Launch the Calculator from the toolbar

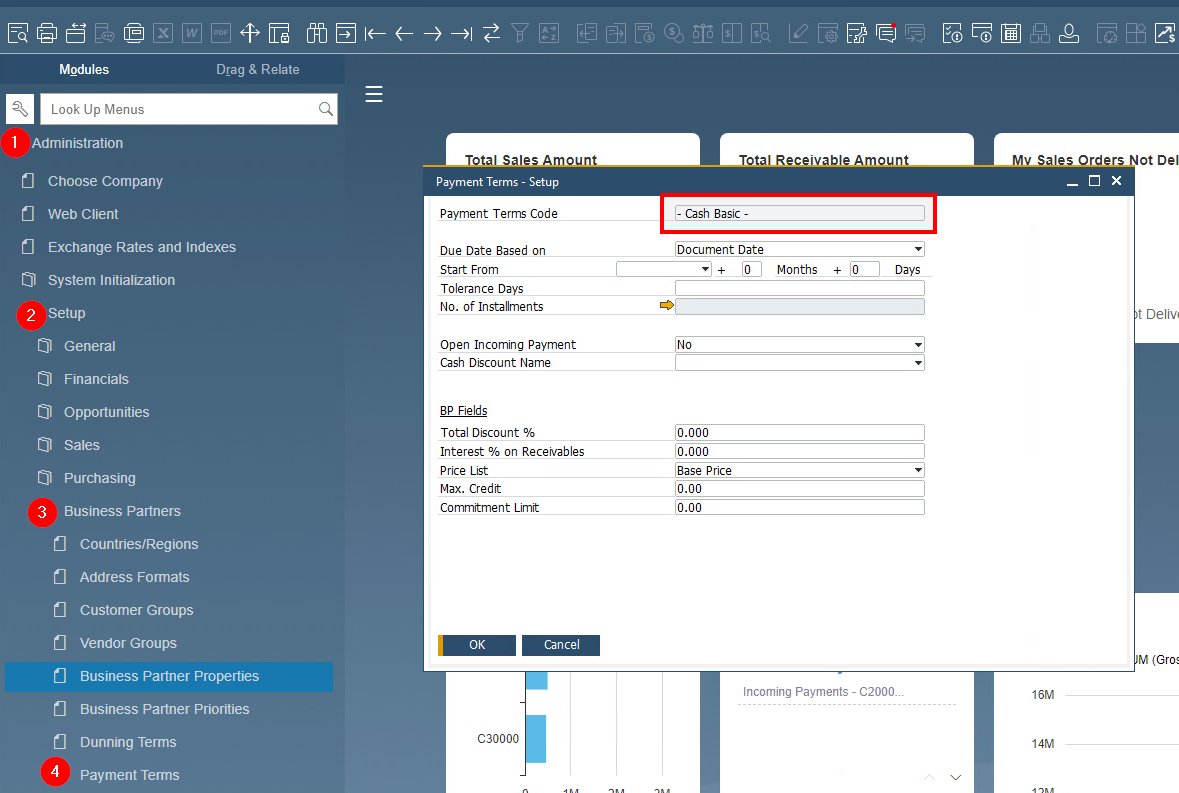point(1010,33)
